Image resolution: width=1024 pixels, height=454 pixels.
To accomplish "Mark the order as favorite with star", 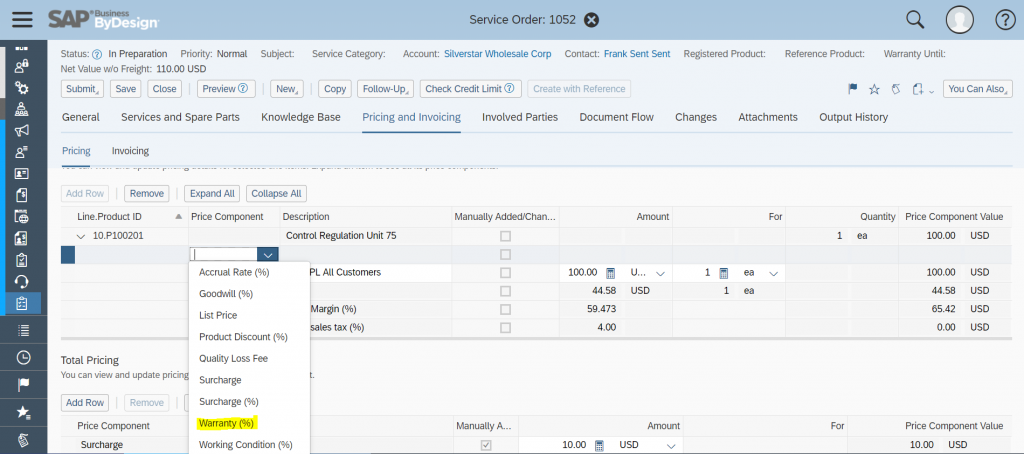I will pos(874,89).
